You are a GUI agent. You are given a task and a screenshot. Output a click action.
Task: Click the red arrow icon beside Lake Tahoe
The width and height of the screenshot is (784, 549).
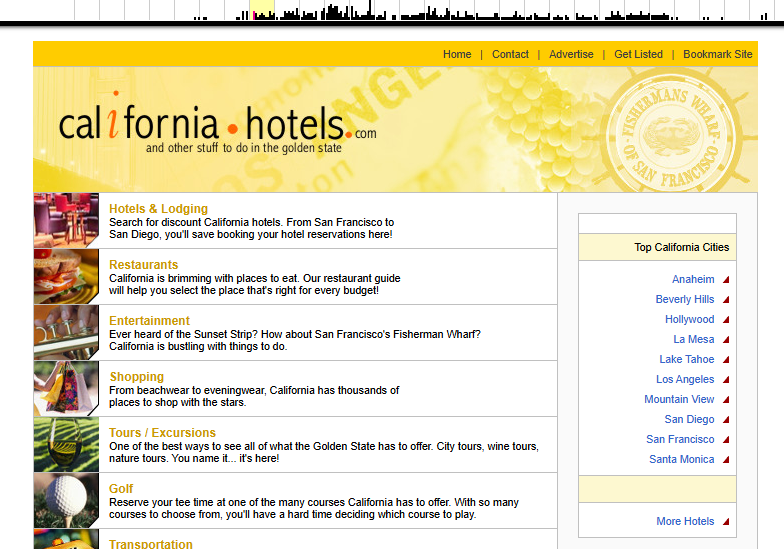726,360
